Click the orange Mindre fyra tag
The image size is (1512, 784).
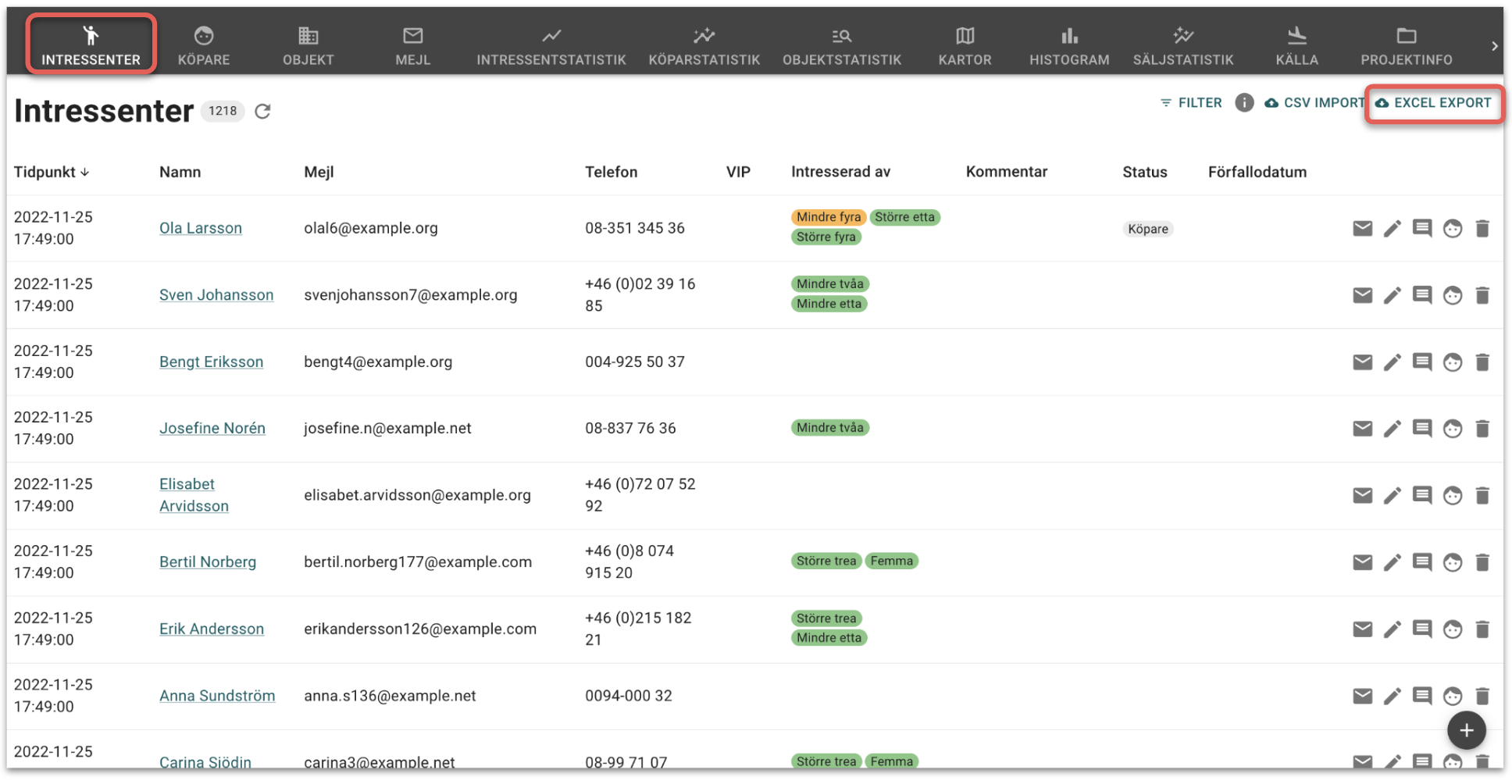point(828,217)
